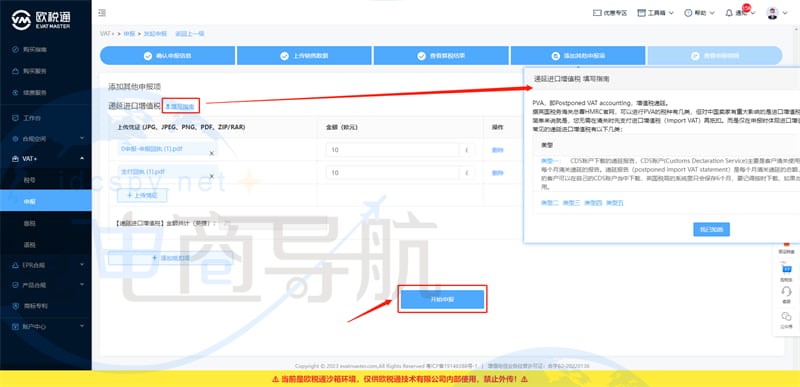Screen dimensions: 800x387
Task: Remove the 0申报 pdf file with its X
Action: coord(211,153)
